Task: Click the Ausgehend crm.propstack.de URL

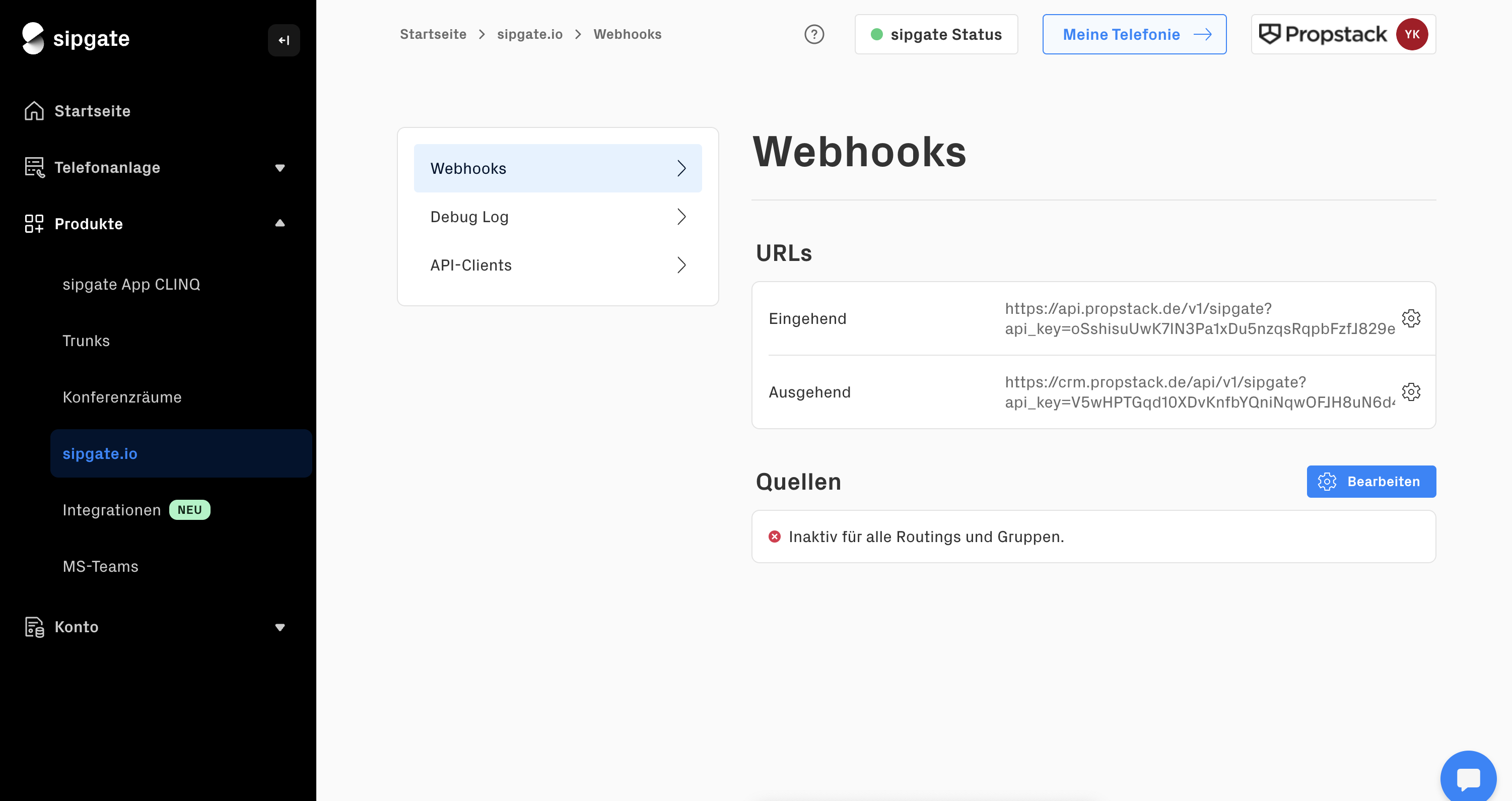Action: (1200, 392)
